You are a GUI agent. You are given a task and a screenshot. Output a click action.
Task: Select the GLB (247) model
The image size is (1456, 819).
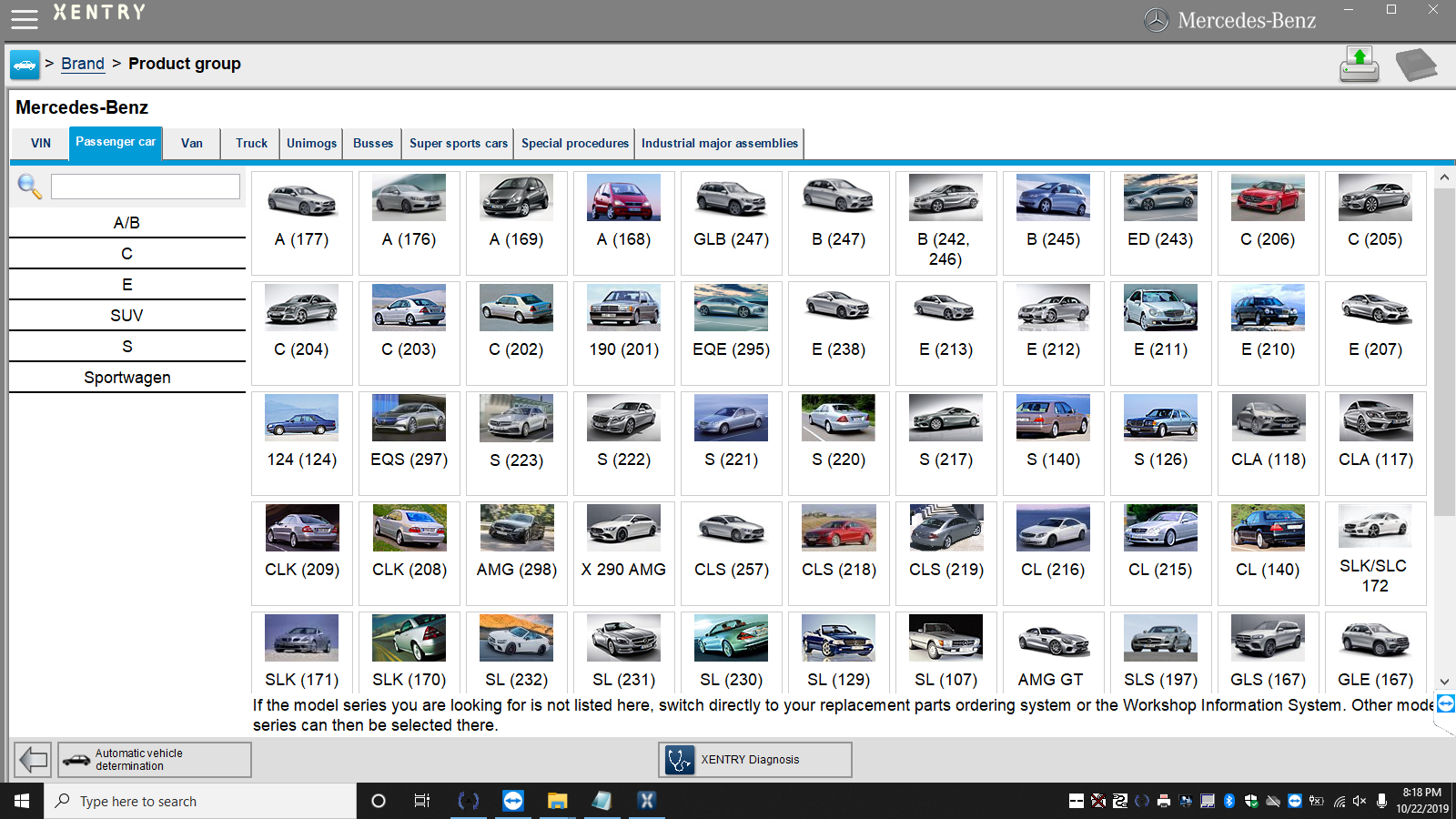(732, 223)
